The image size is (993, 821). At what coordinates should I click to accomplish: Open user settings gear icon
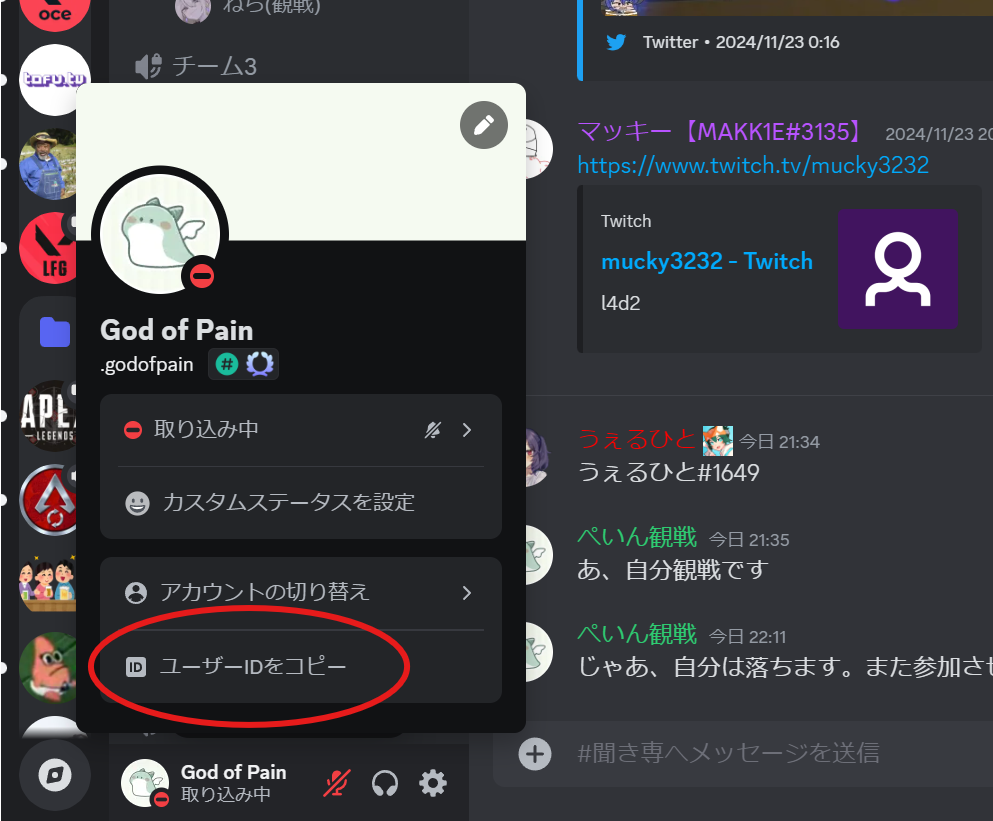433,784
